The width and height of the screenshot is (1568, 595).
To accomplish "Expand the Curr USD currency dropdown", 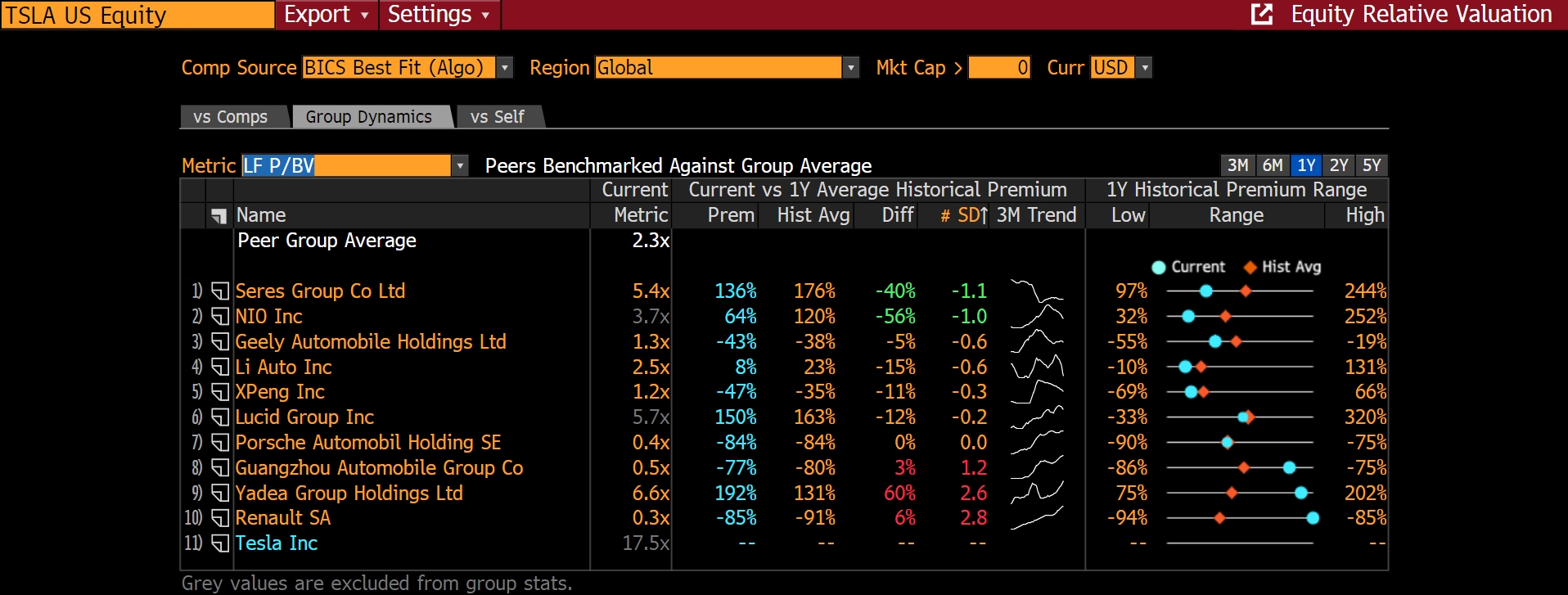I will (1145, 68).
